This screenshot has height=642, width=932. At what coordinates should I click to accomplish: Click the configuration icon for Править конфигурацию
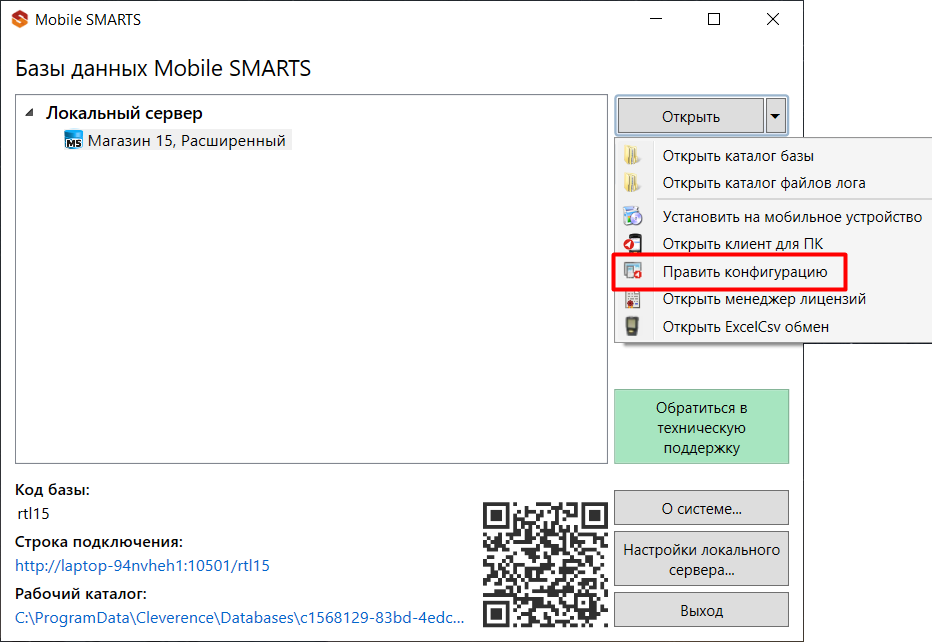tap(632, 272)
